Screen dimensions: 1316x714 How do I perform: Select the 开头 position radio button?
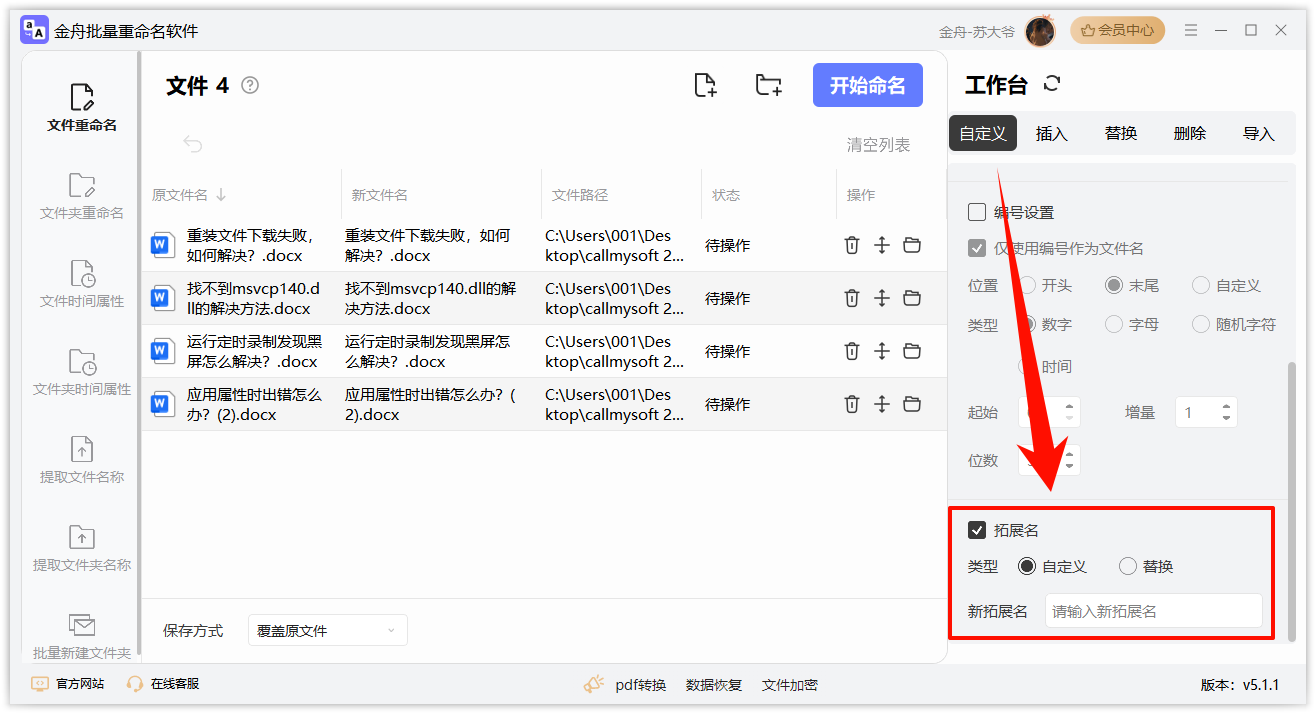point(1028,285)
